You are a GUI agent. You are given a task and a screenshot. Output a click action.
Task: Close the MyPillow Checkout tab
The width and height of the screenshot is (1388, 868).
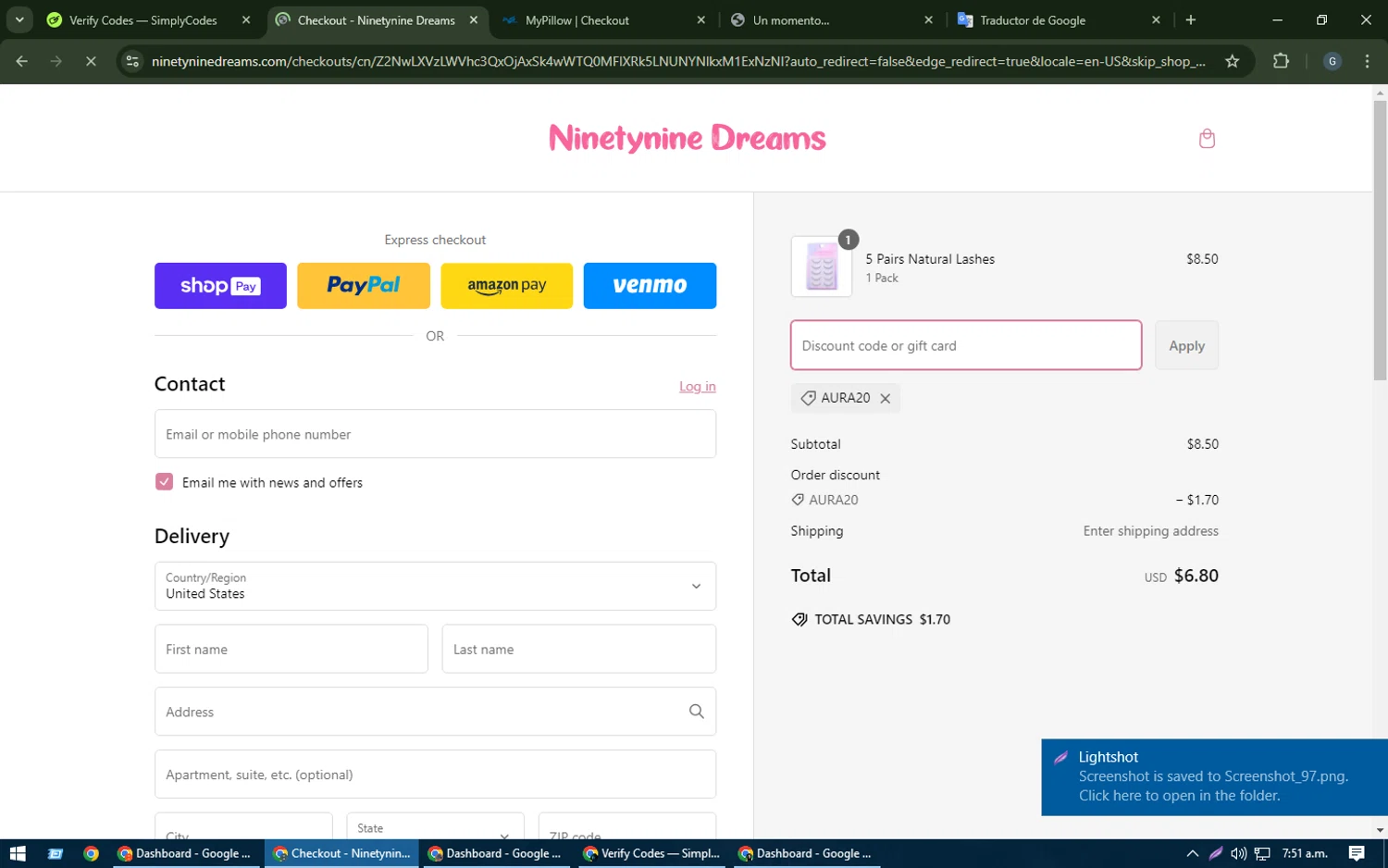(x=700, y=19)
